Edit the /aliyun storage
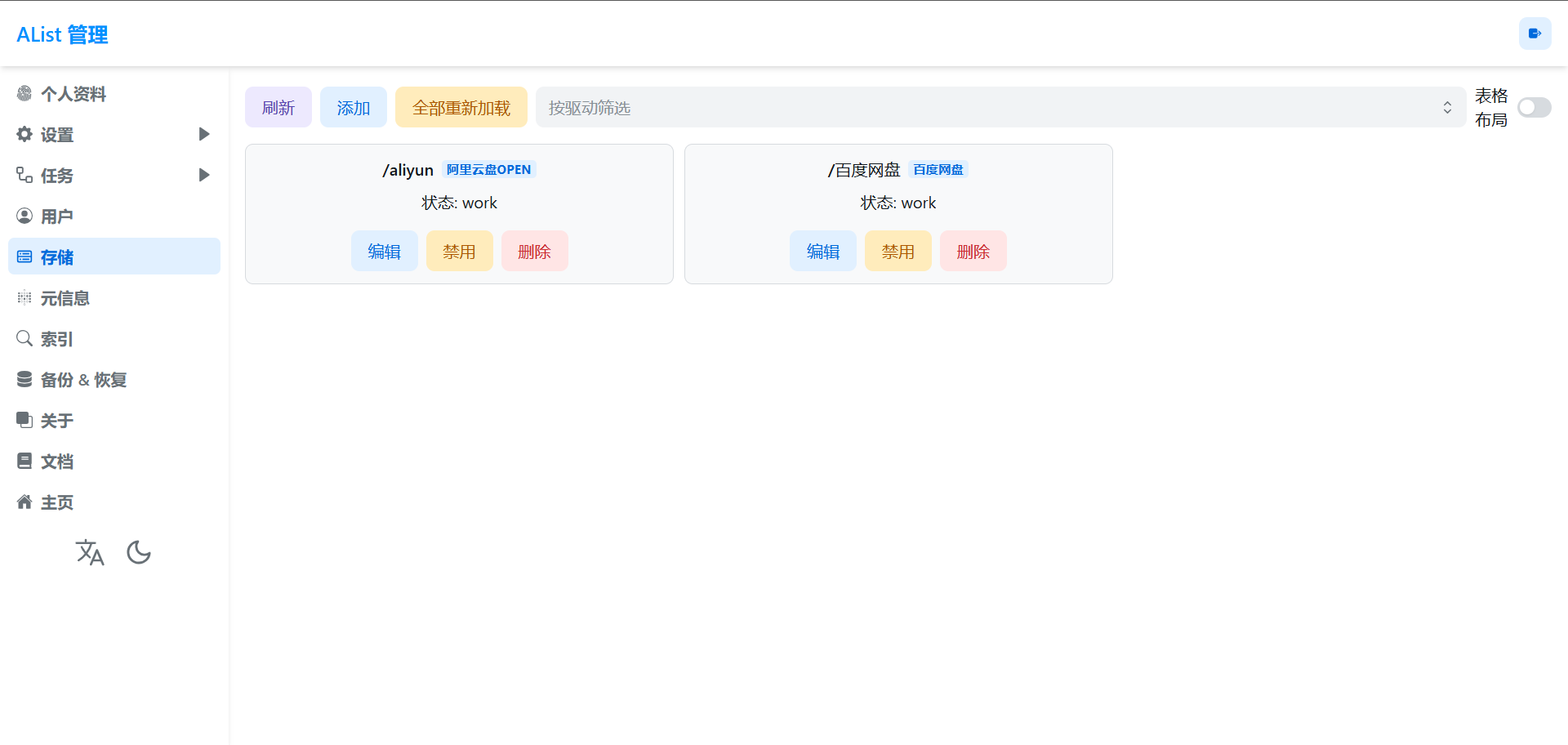The height and width of the screenshot is (745, 1568). (x=385, y=252)
